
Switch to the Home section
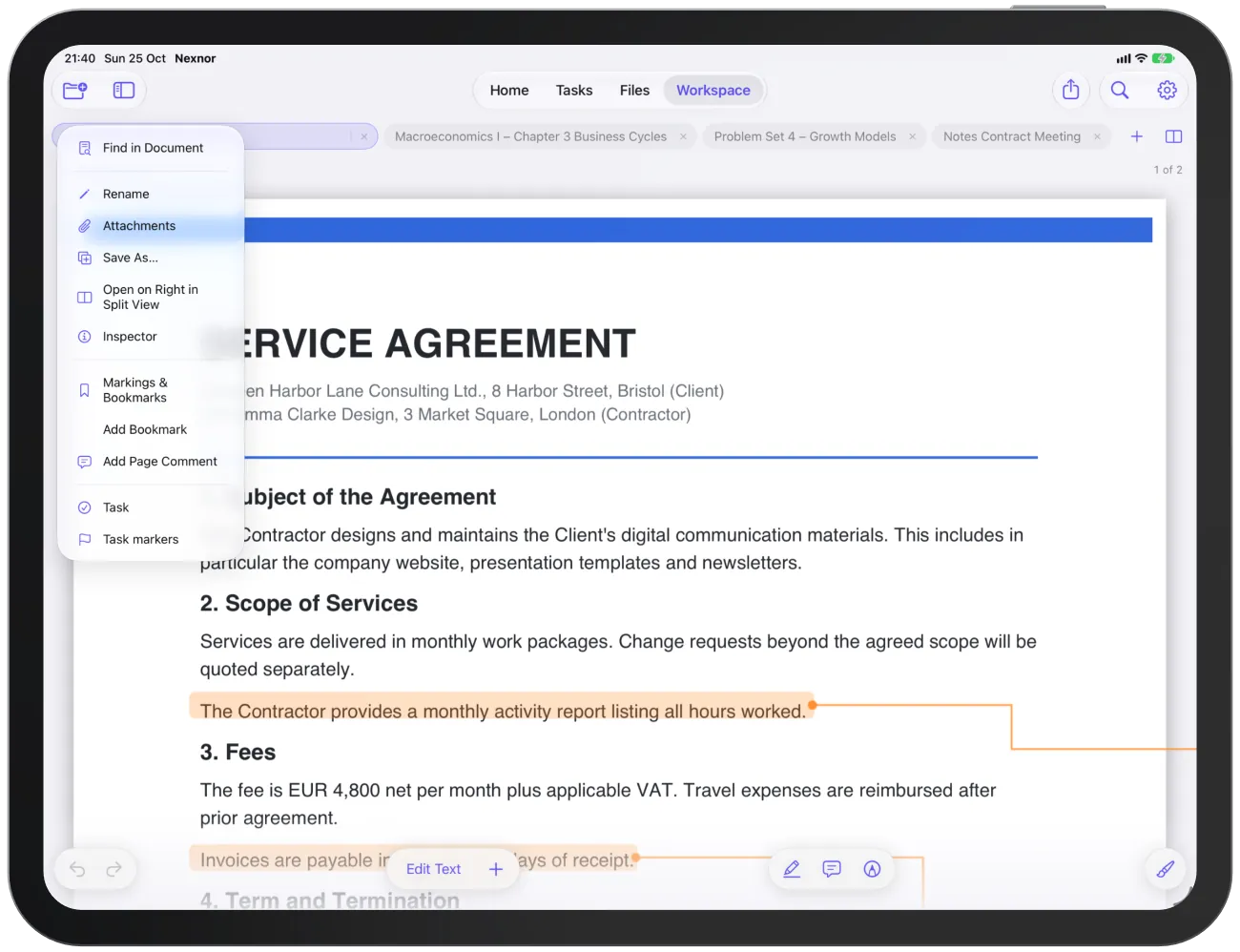[509, 91]
